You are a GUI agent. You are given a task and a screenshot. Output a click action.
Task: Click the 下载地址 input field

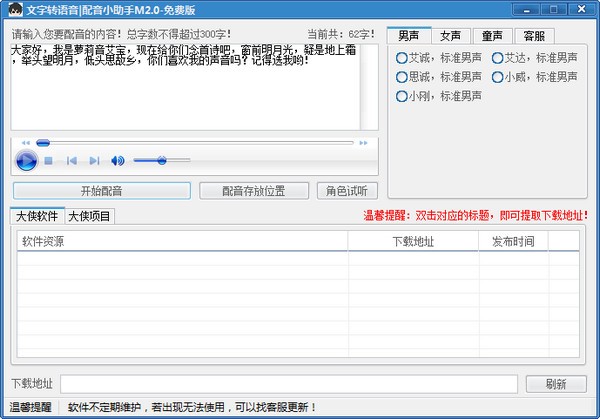coord(288,384)
